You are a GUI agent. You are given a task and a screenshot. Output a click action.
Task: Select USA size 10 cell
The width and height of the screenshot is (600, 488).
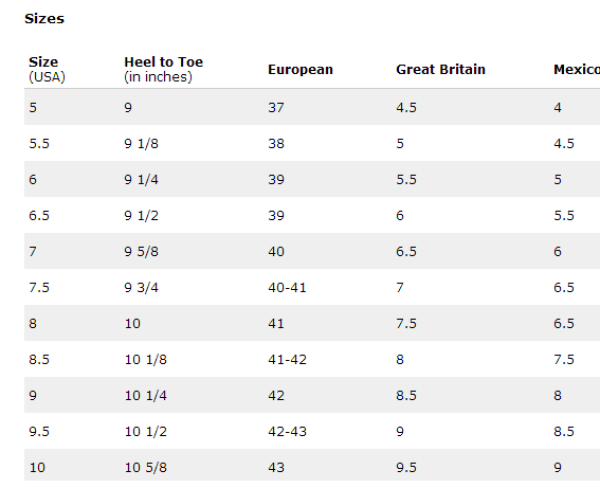pos(37,467)
